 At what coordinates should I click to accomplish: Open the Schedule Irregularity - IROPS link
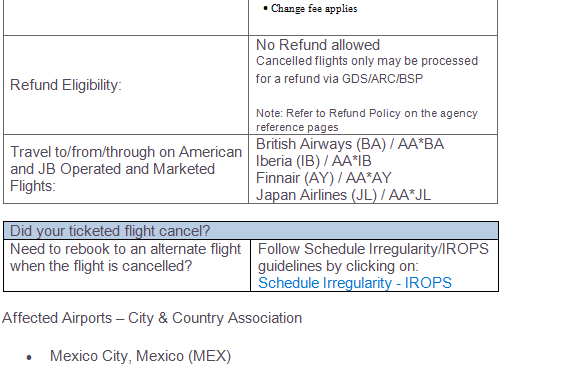pyautogui.click(x=355, y=283)
